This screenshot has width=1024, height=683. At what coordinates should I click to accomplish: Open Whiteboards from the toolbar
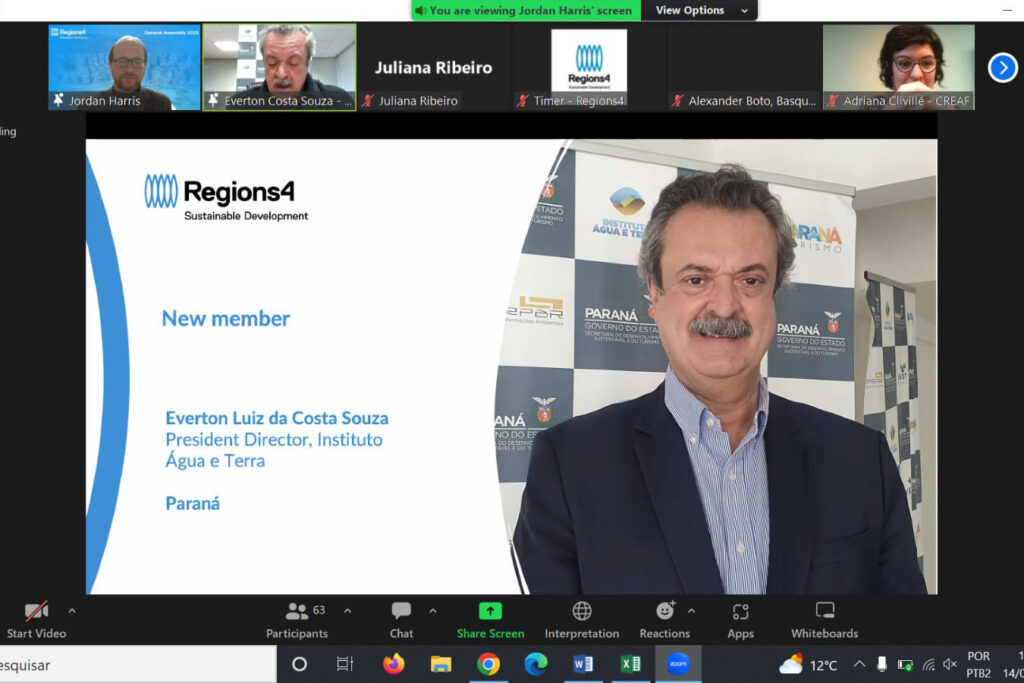(825, 611)
